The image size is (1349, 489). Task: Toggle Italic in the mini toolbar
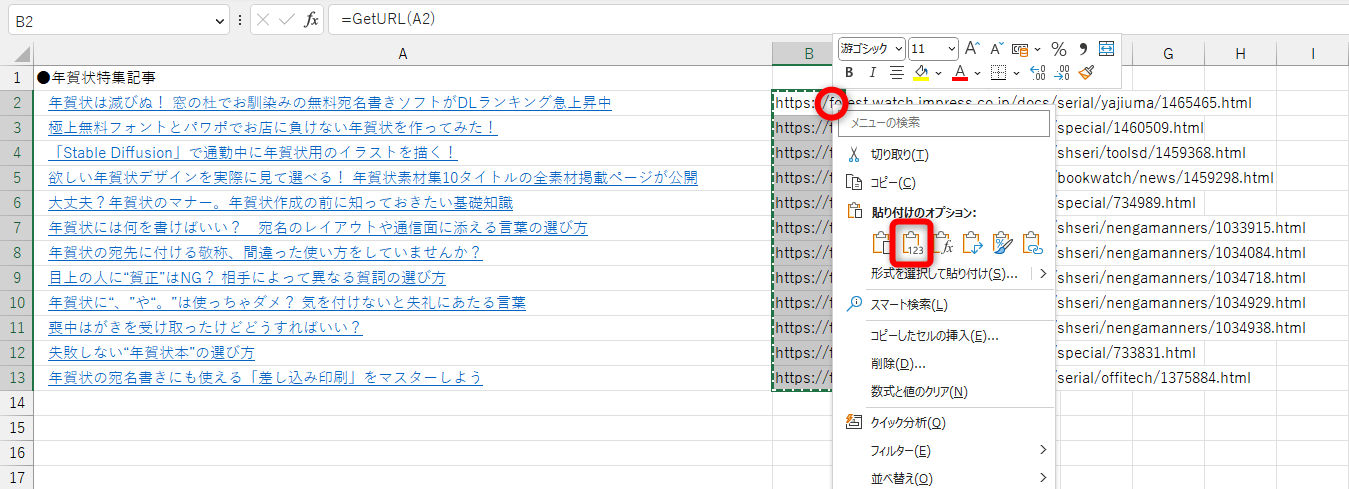coord(872,73)
